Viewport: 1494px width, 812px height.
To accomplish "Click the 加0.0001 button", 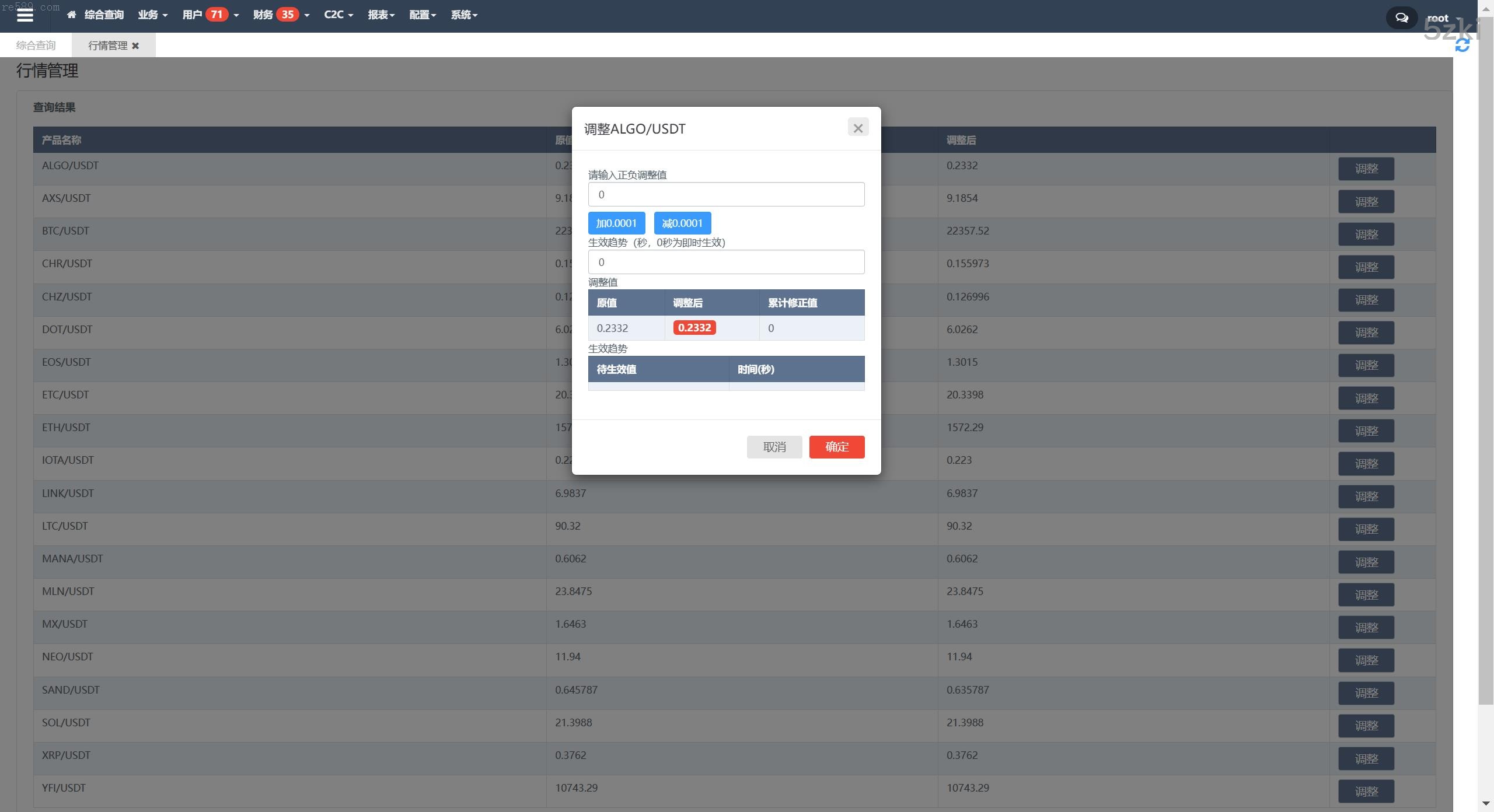I will pos(616,223).
